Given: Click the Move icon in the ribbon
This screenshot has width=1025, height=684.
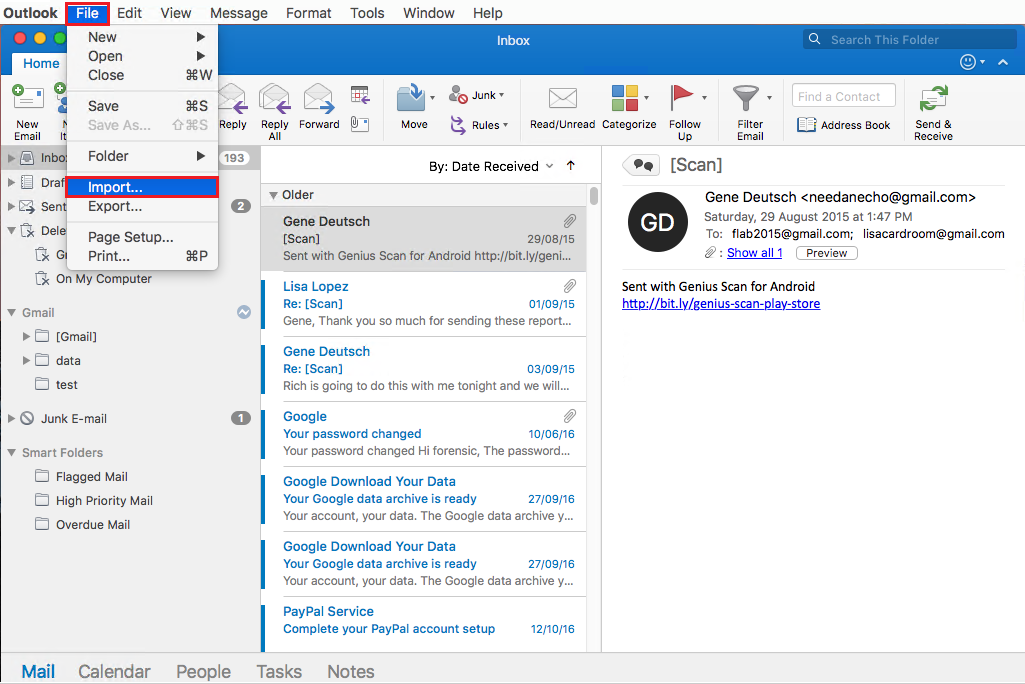Looking at the screenshot, I should [x=411, y=98].
